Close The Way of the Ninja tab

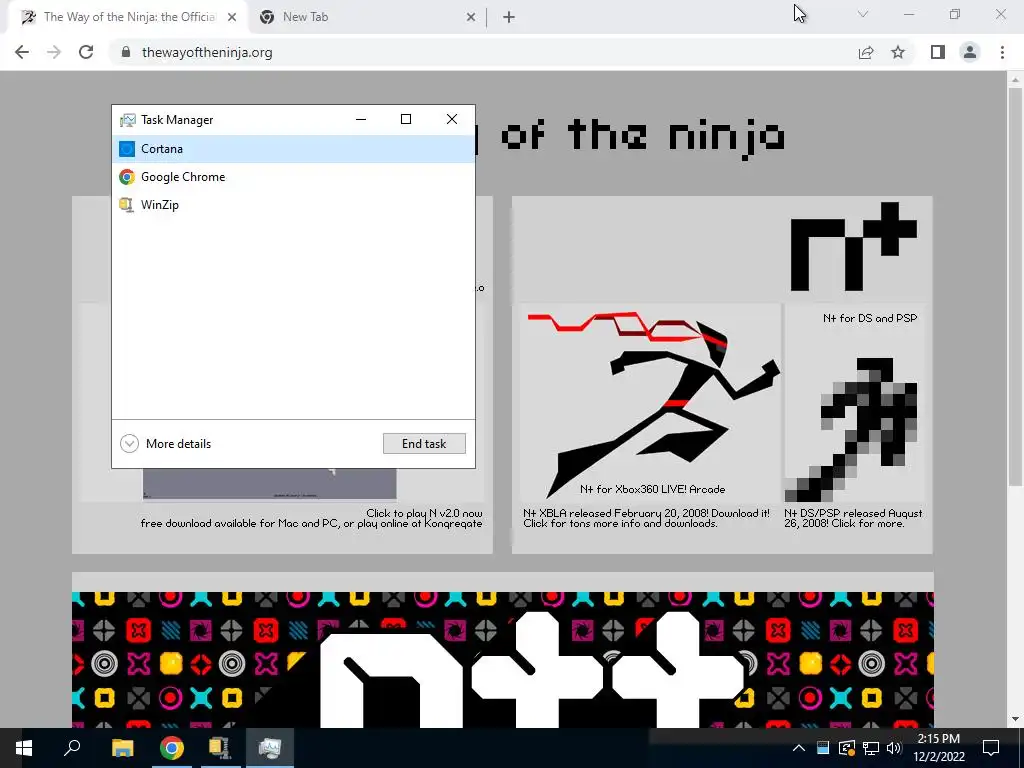click(x=232, y=18)
